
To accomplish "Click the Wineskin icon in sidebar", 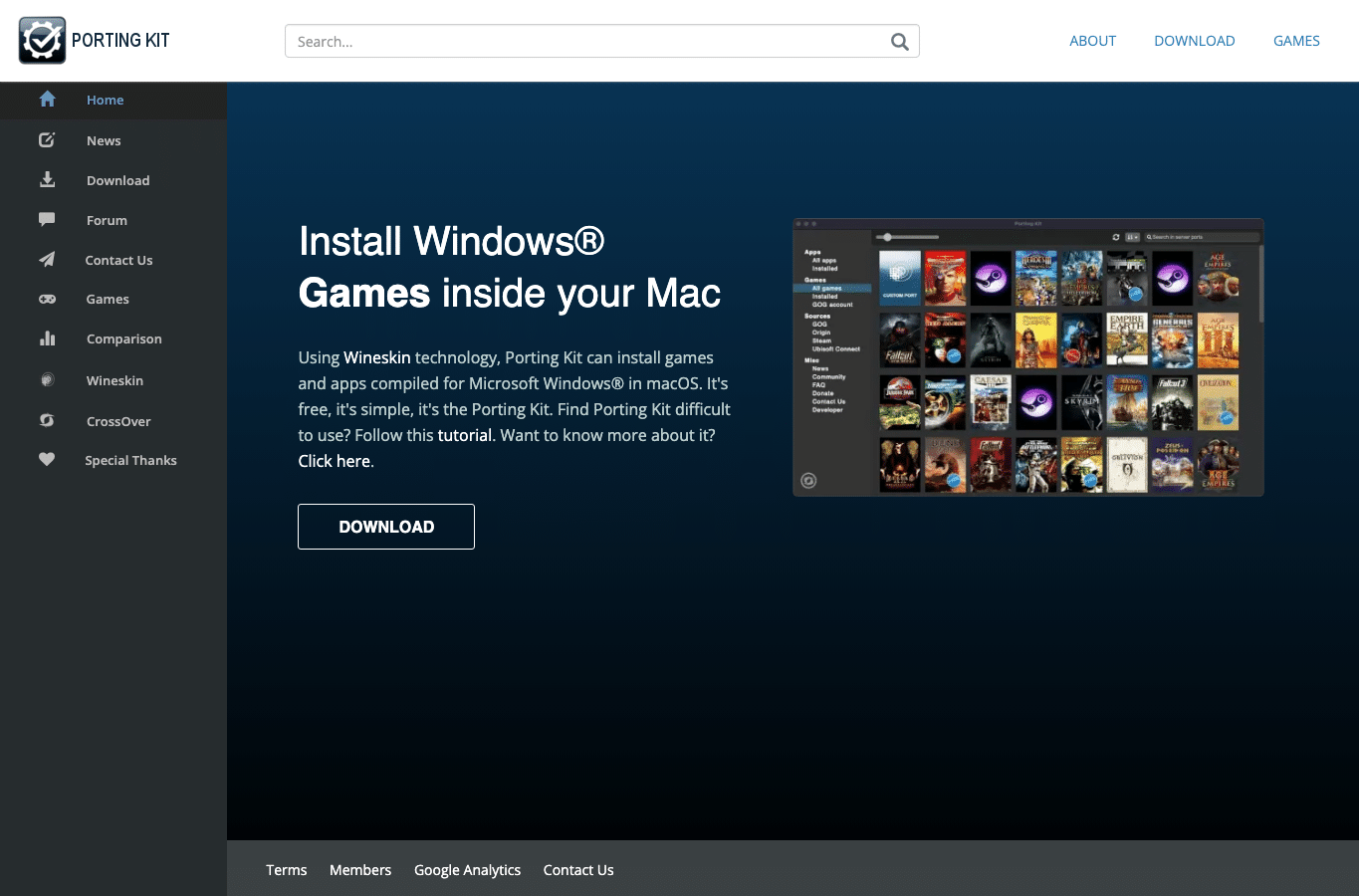I will point(47,379).
